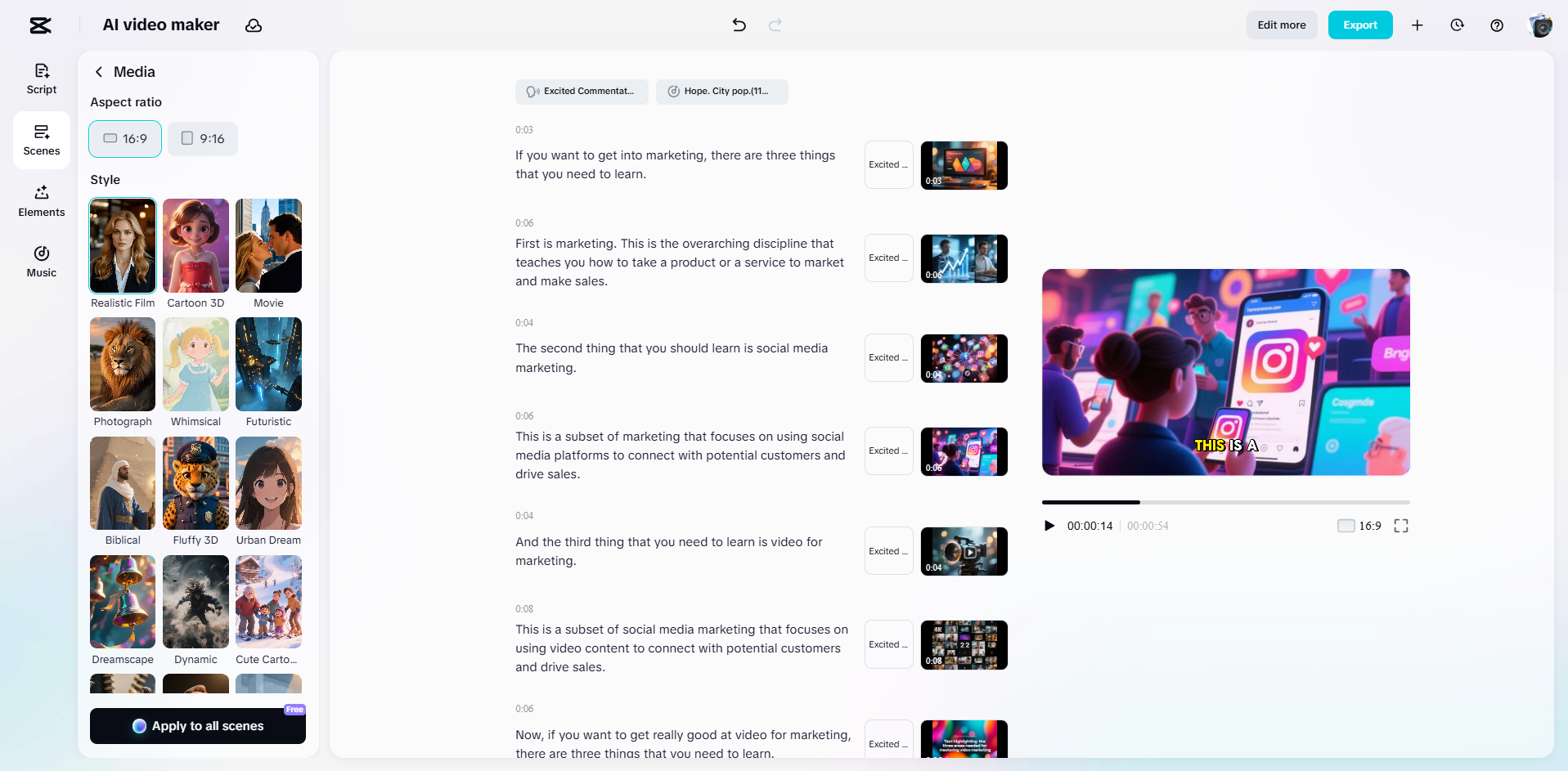
Task: Edit the text 'This is a subset of social media marketing'
Action: click(x=682, y=648)
